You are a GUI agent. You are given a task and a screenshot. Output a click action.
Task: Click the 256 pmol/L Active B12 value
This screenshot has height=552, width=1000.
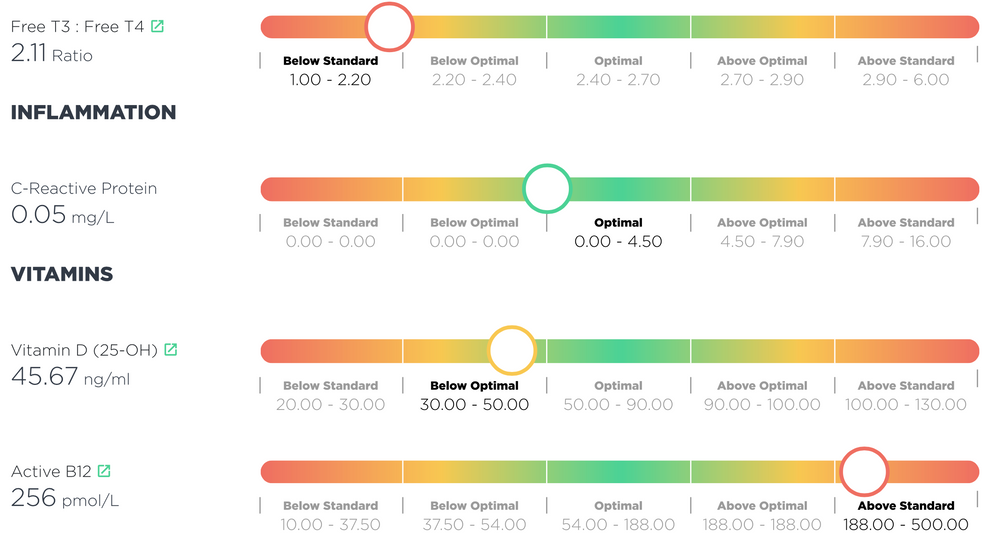tap(65, 498)
